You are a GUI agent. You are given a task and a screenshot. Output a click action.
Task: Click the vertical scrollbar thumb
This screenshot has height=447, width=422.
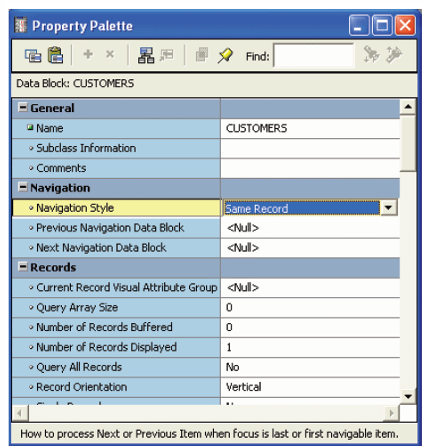click(408, 143)
